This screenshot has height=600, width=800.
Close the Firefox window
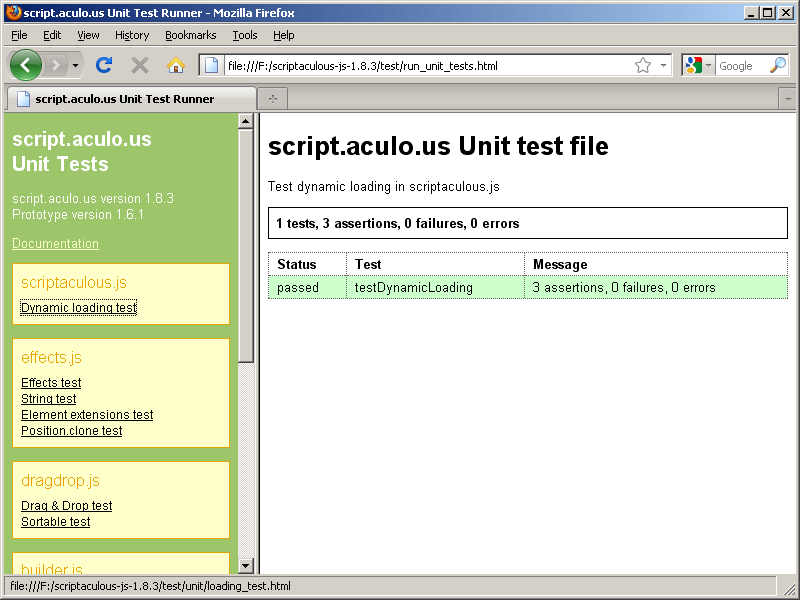pos(786,13)
